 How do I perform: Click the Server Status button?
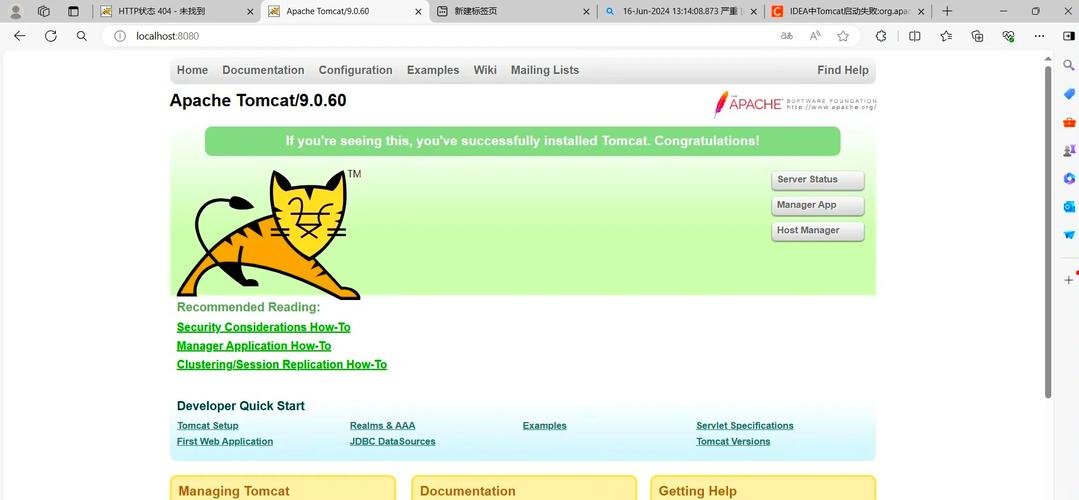[817, 180]
